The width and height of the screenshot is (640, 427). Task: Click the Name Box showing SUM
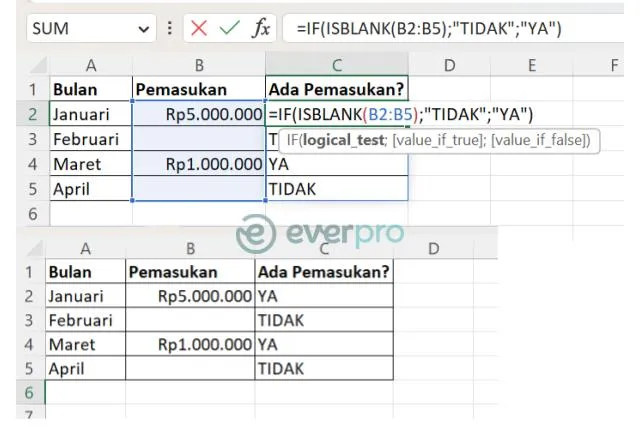click(x=91, y=29)
